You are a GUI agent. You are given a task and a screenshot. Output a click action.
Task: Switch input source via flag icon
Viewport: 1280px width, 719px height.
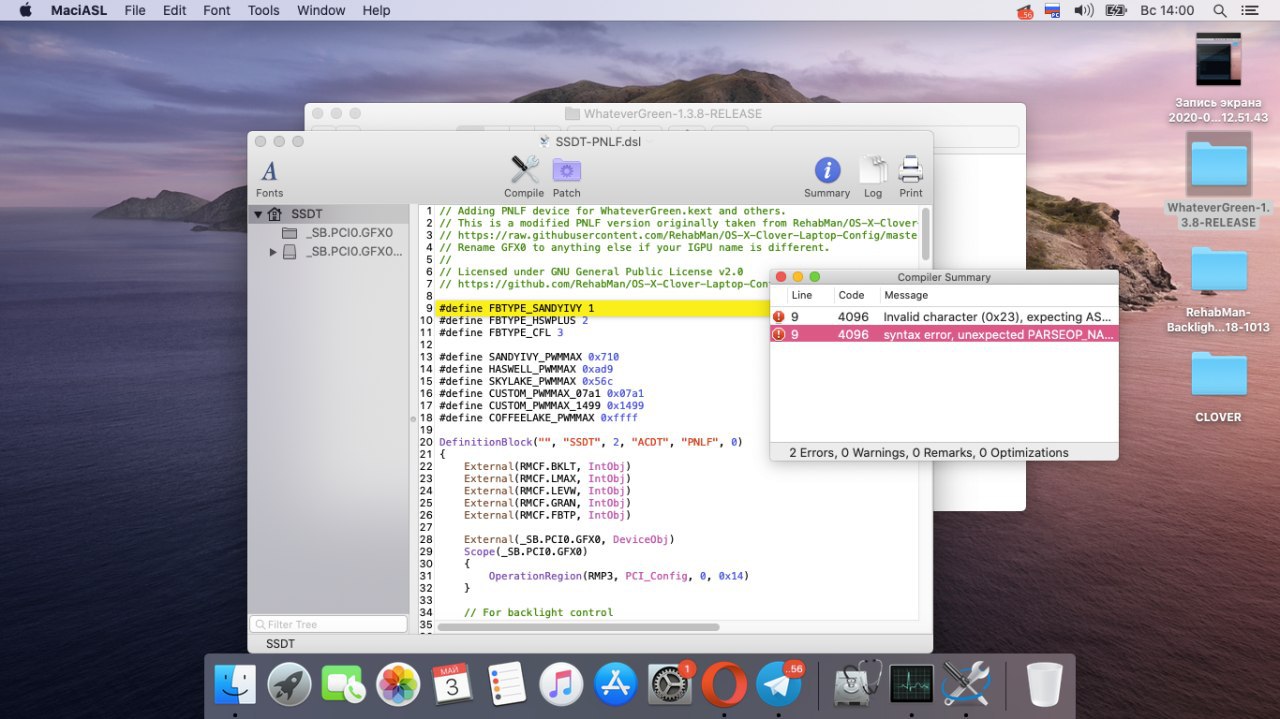click(x=1052, y=10)
